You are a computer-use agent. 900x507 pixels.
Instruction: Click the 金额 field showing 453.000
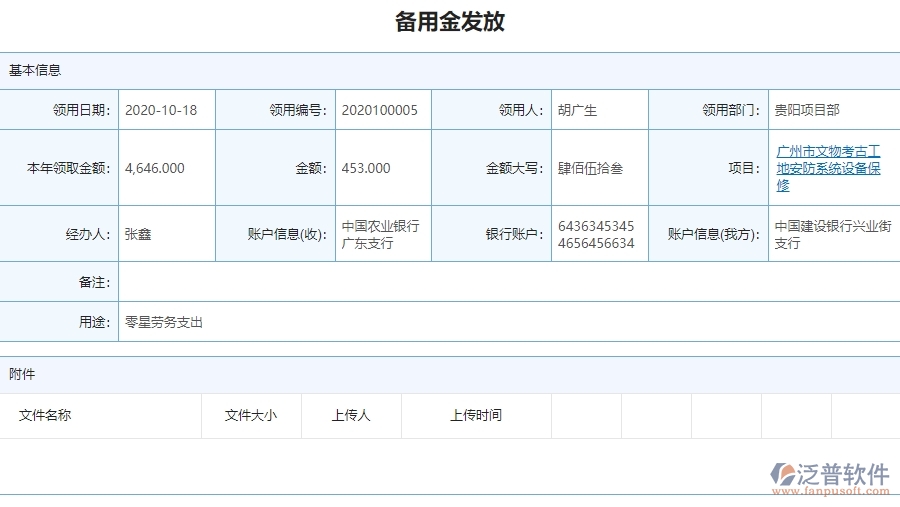(366, 168)
